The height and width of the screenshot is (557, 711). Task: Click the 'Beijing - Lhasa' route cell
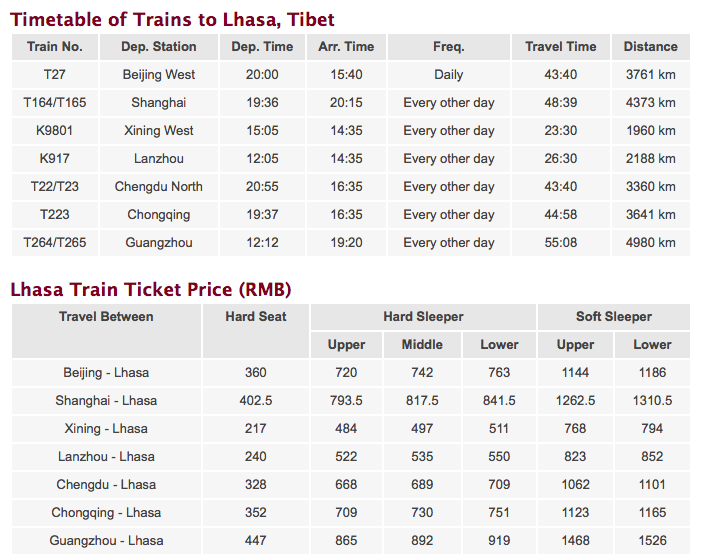[106, 373]
